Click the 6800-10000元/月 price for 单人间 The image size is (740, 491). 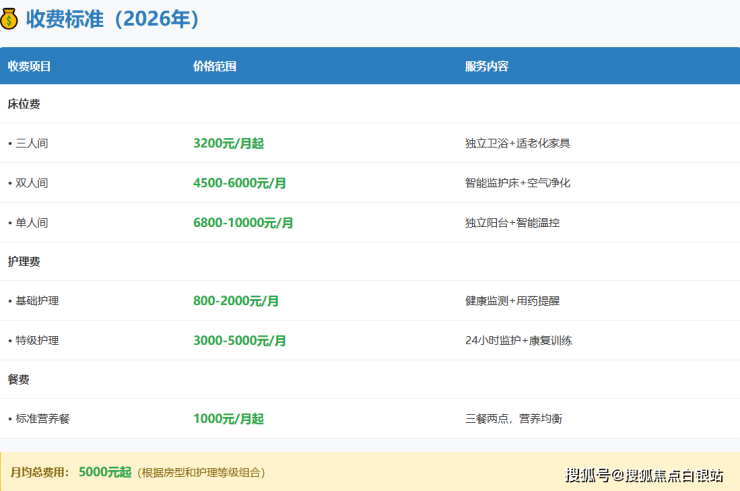tap(243, 222)
